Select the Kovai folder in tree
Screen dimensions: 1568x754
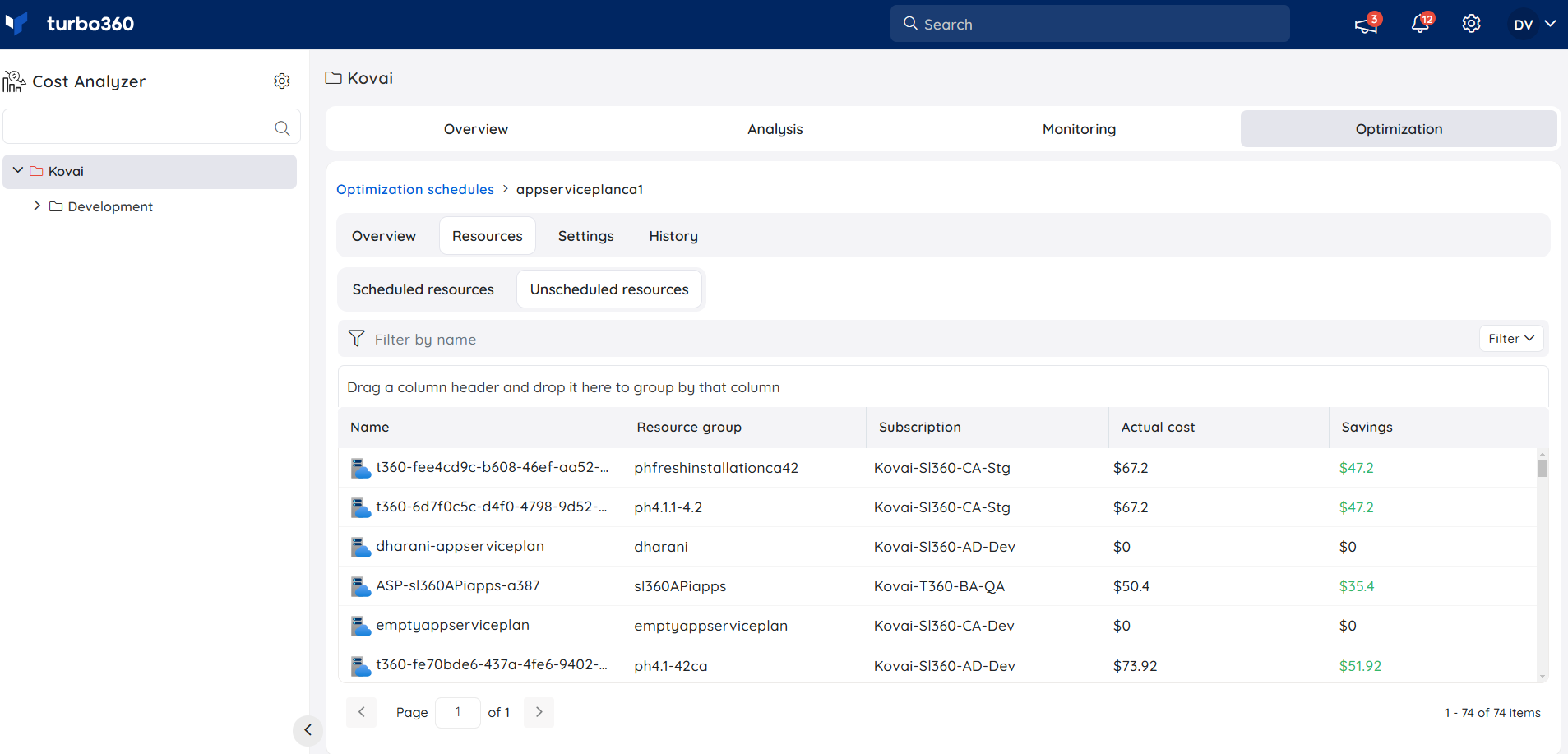pyautogui.click(x=150, y=171)
